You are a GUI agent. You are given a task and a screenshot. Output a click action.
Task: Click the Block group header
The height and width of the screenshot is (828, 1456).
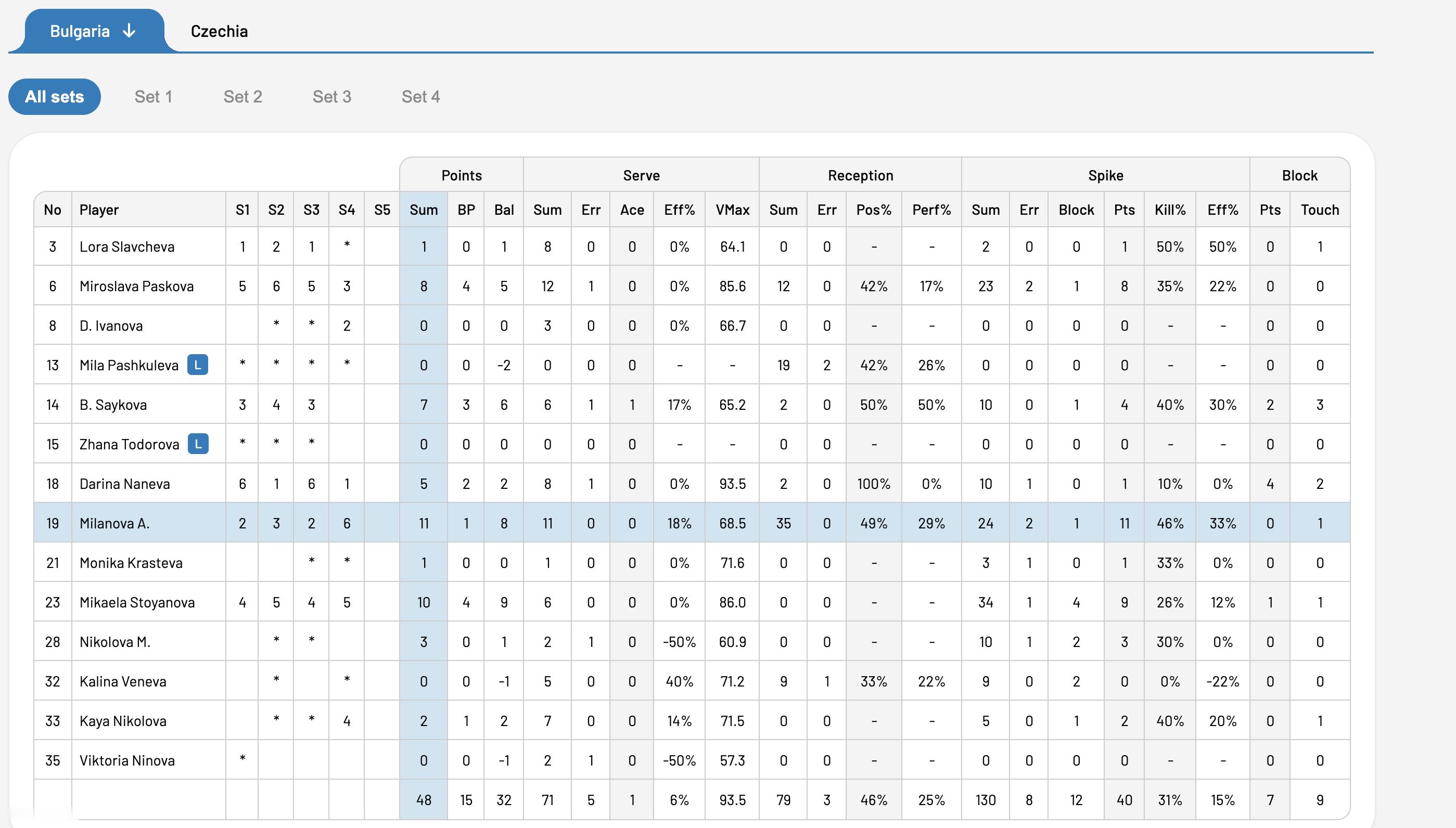click(1299, 175)
